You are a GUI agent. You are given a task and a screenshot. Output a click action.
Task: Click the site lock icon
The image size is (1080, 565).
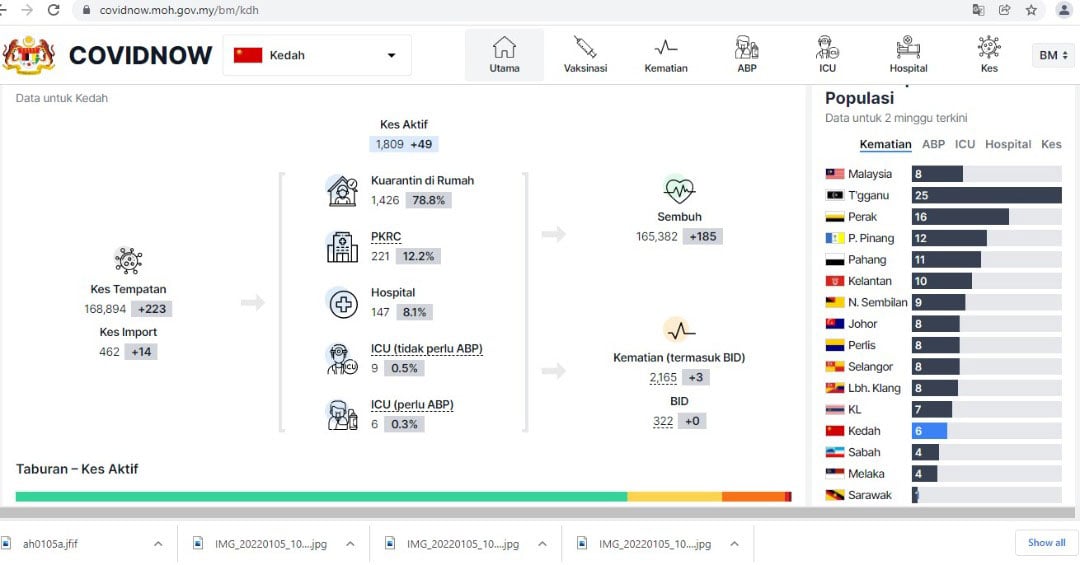coord(86,10)
